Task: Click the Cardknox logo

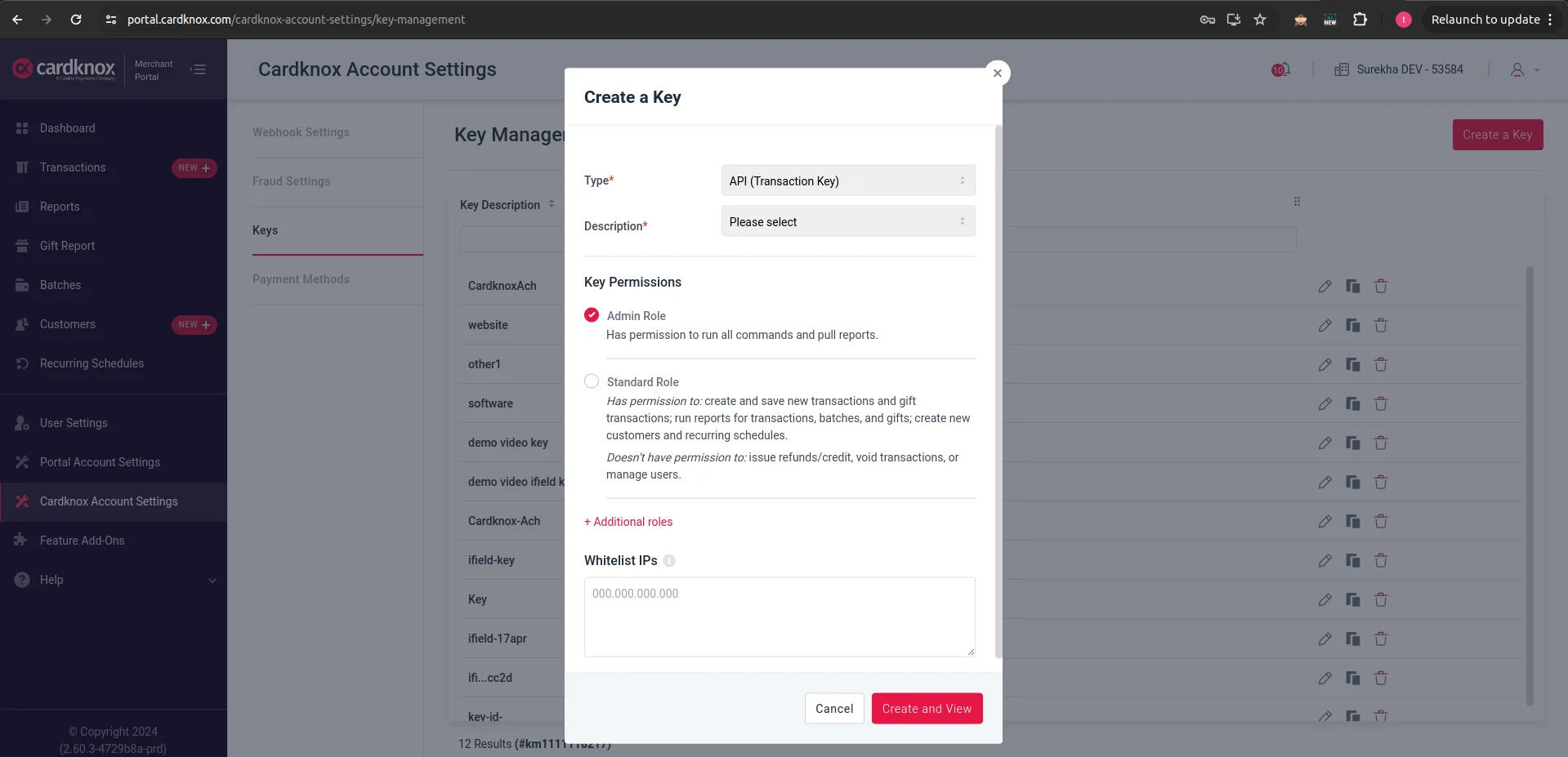Action: pos(64,69)
